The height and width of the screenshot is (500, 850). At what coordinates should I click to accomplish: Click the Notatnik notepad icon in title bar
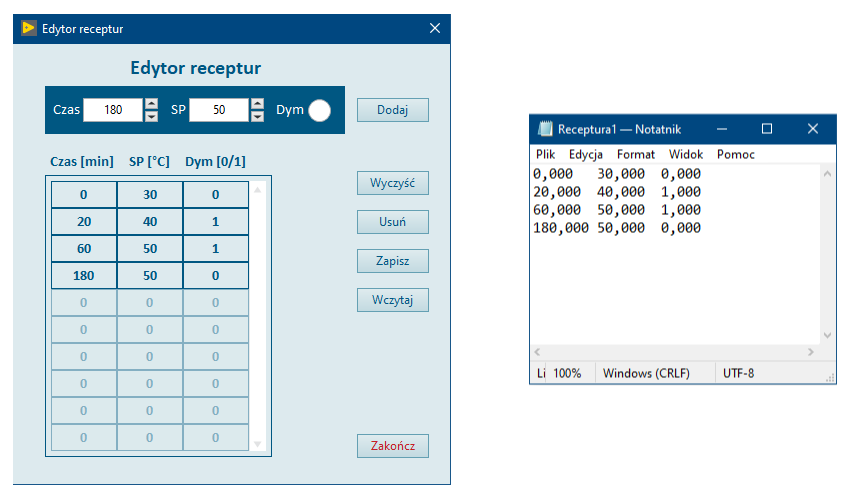(545, 129)
